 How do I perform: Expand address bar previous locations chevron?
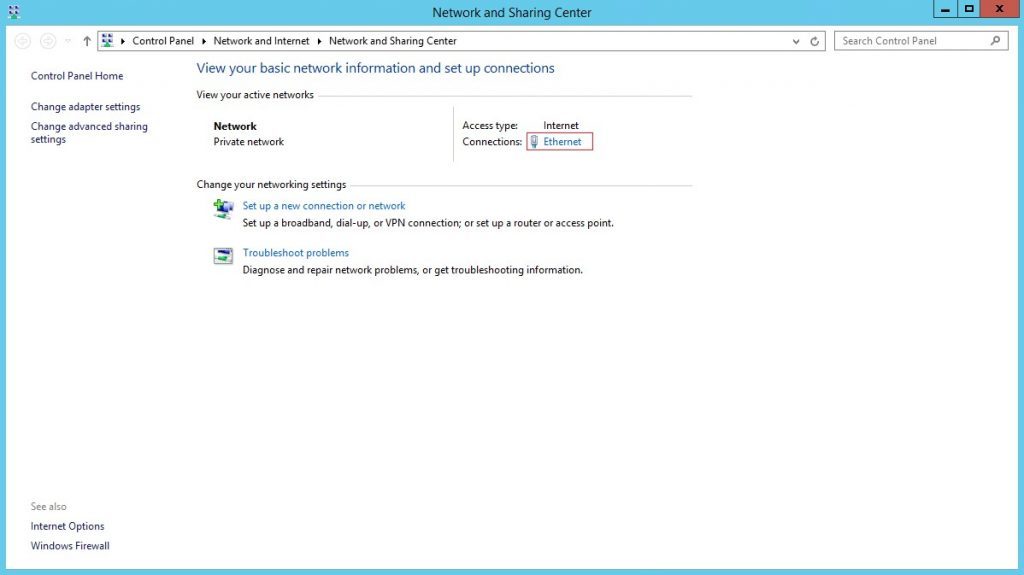(x=795, y=41)
